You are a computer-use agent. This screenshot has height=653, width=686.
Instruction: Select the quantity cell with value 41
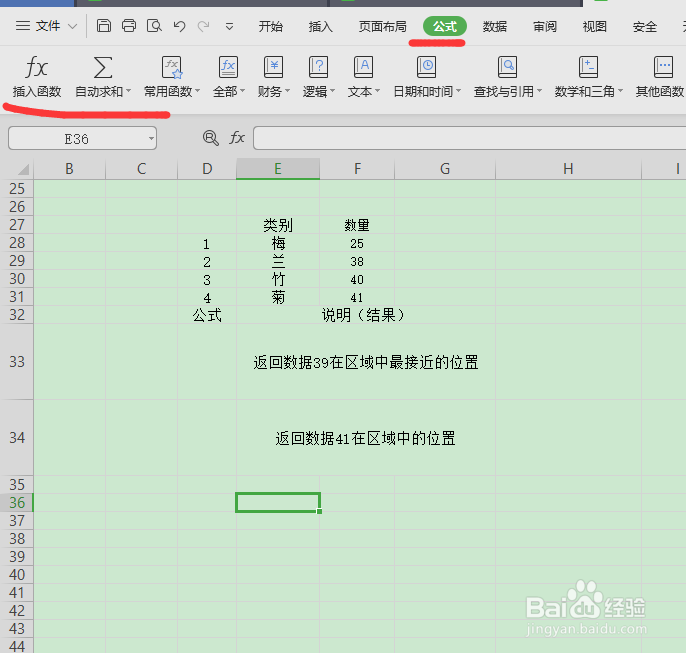[357, 297]
